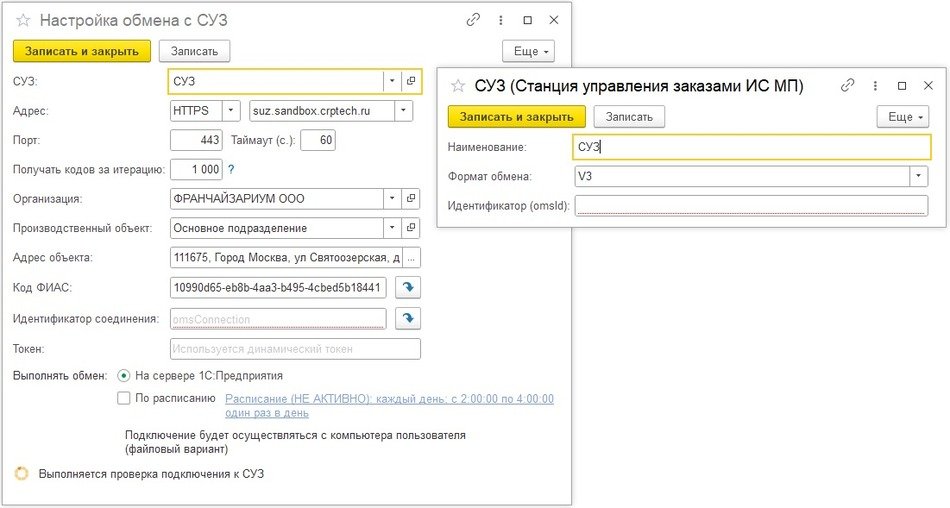Image resolution: width=950 pixels, height=508 pixels.
Task: Expand the Формат обмена V3 dropdown
Action: pos(918,177)
